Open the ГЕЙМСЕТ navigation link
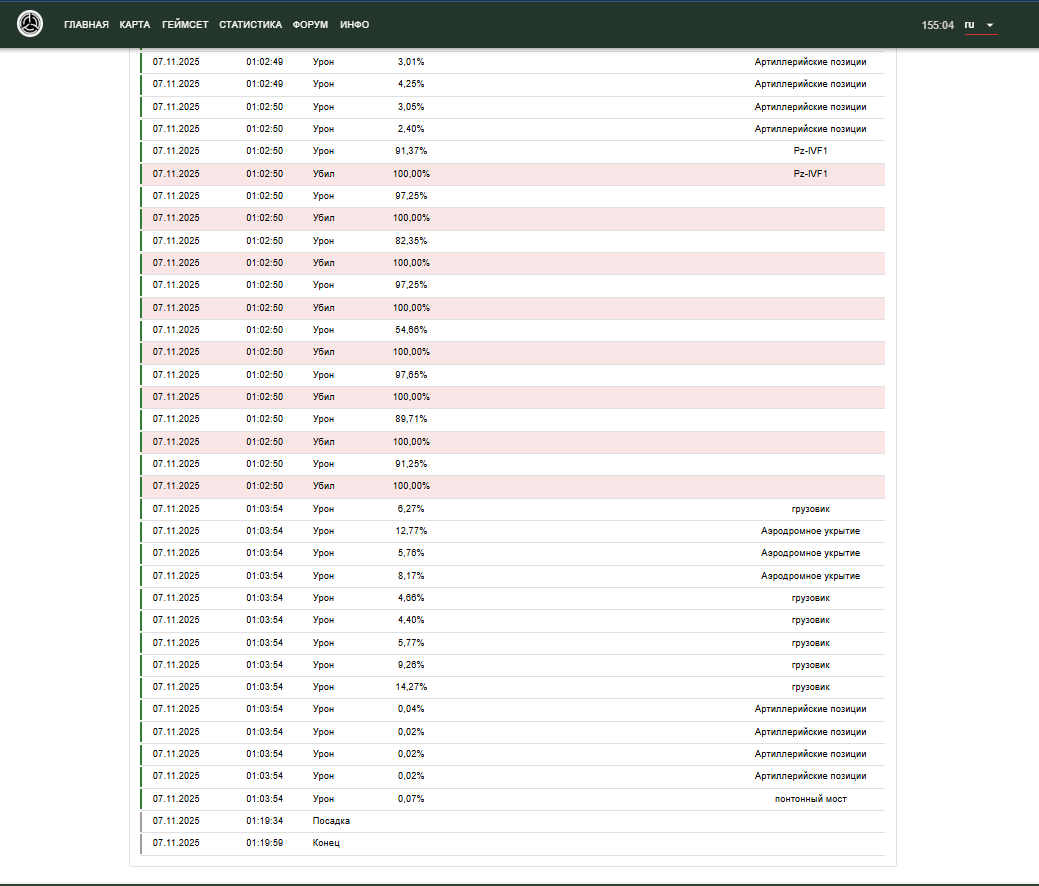 (x=185, y=25)
